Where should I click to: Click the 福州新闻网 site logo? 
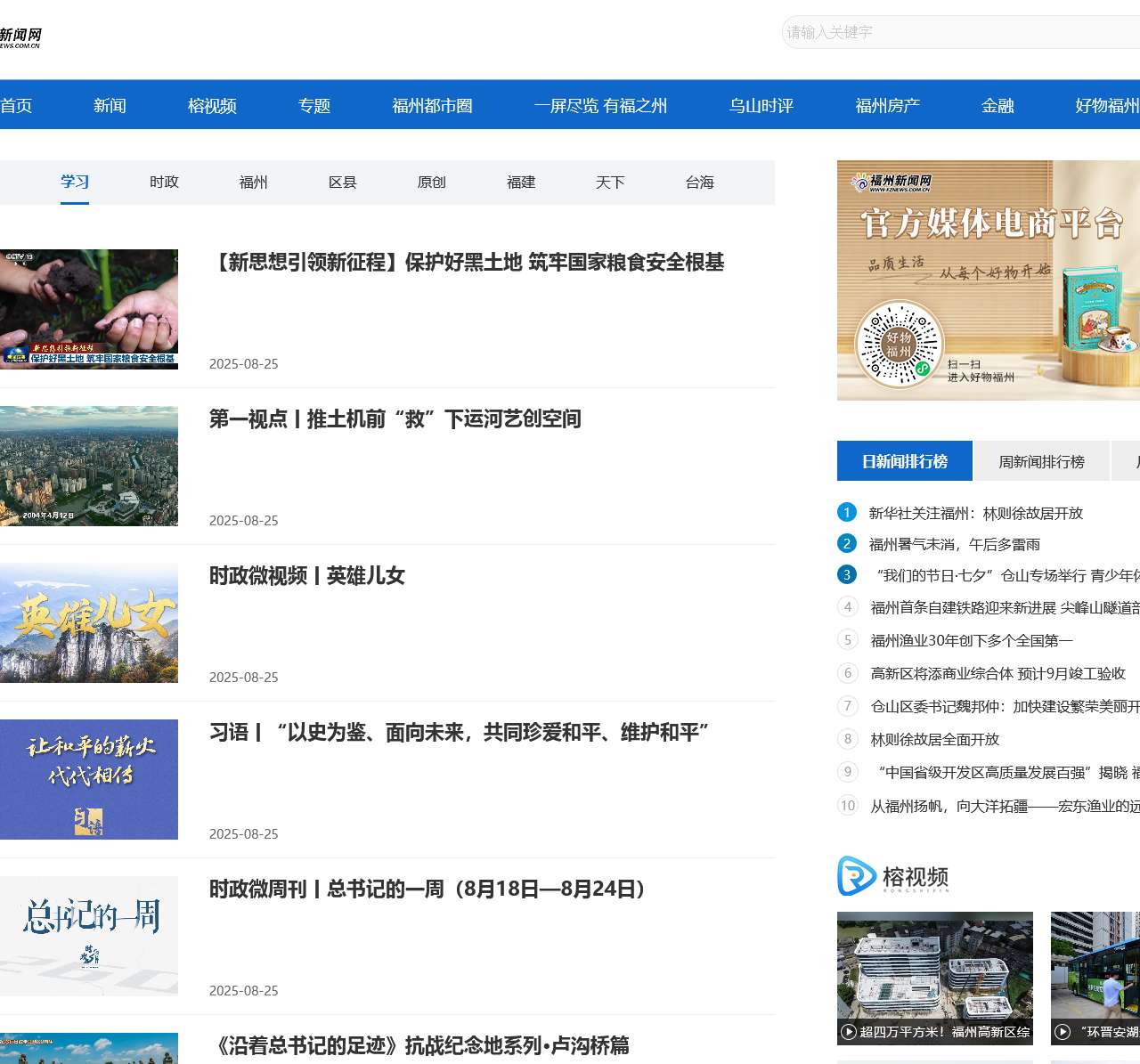[x=18, y=36]
